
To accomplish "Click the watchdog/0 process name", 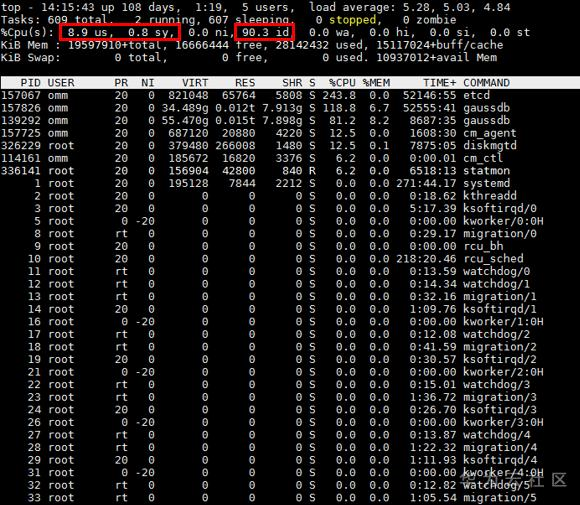I will [x=496, y=272].
